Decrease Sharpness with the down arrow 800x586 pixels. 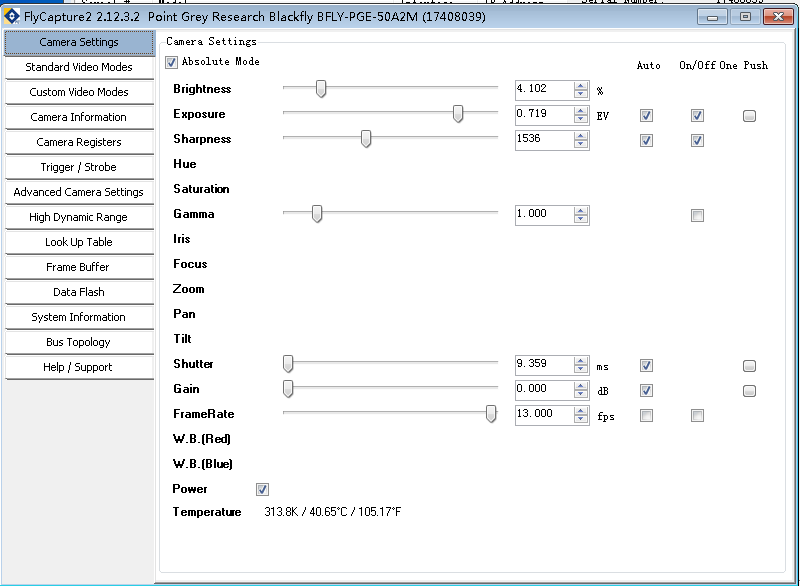tap(581, 144)
